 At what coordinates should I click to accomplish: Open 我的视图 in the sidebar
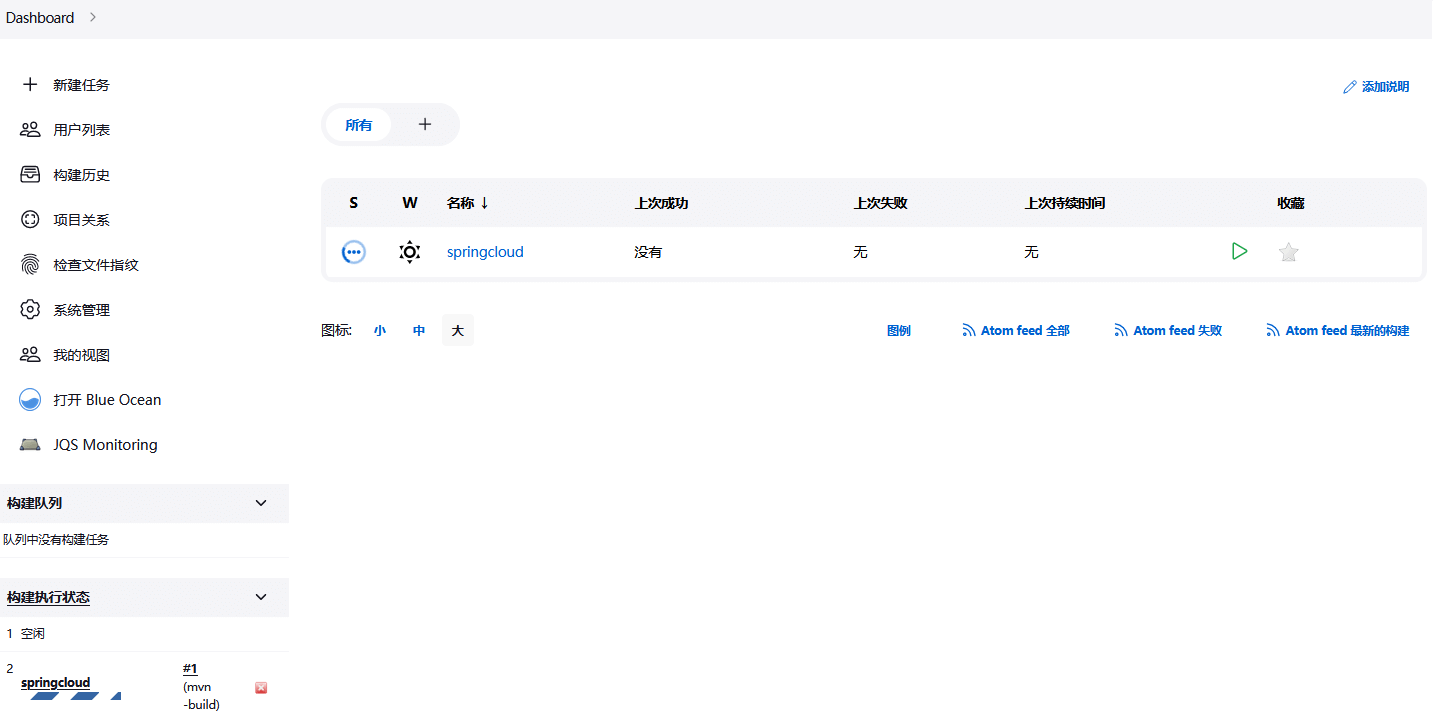[x=82, y=355]
